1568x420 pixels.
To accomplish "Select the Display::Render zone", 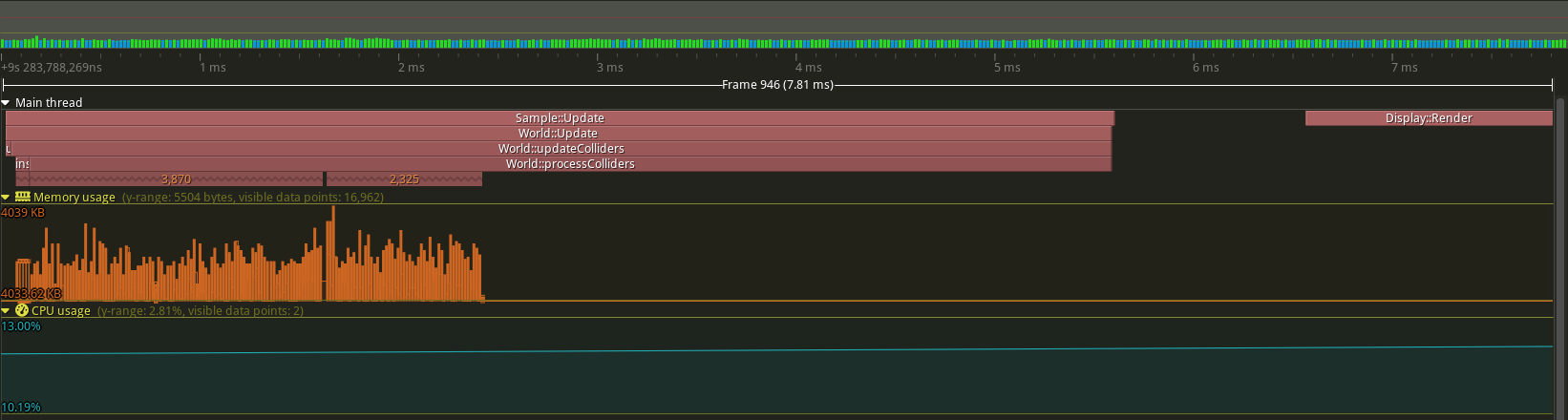I will click(x=1429, y=118).
